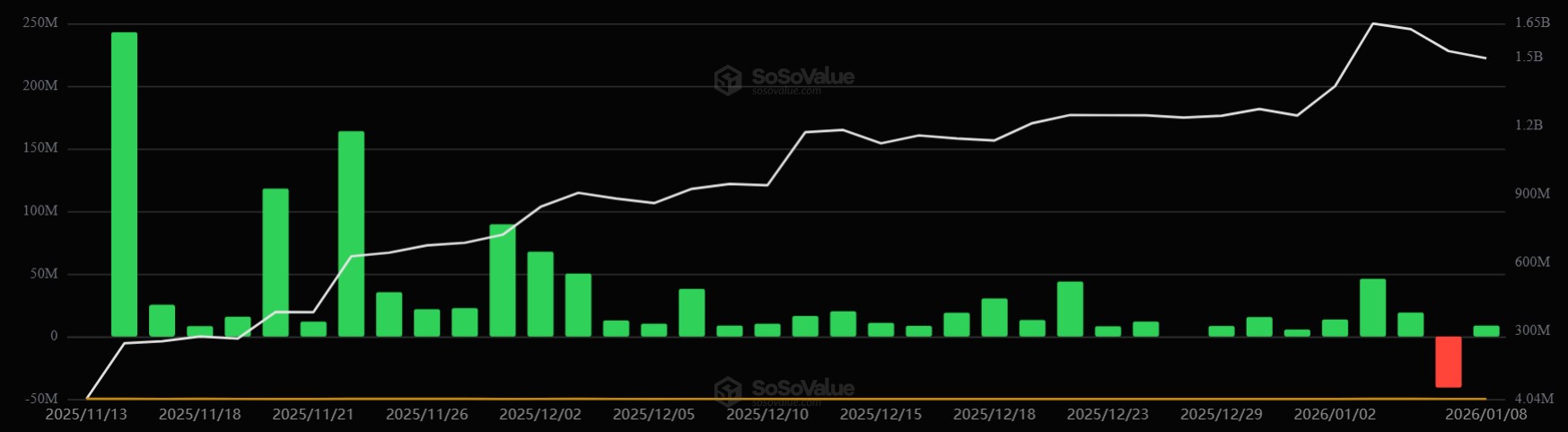Screen dimensions: 1568x432
Task: Click the 2025/12/15 date label
Action: 880,414
